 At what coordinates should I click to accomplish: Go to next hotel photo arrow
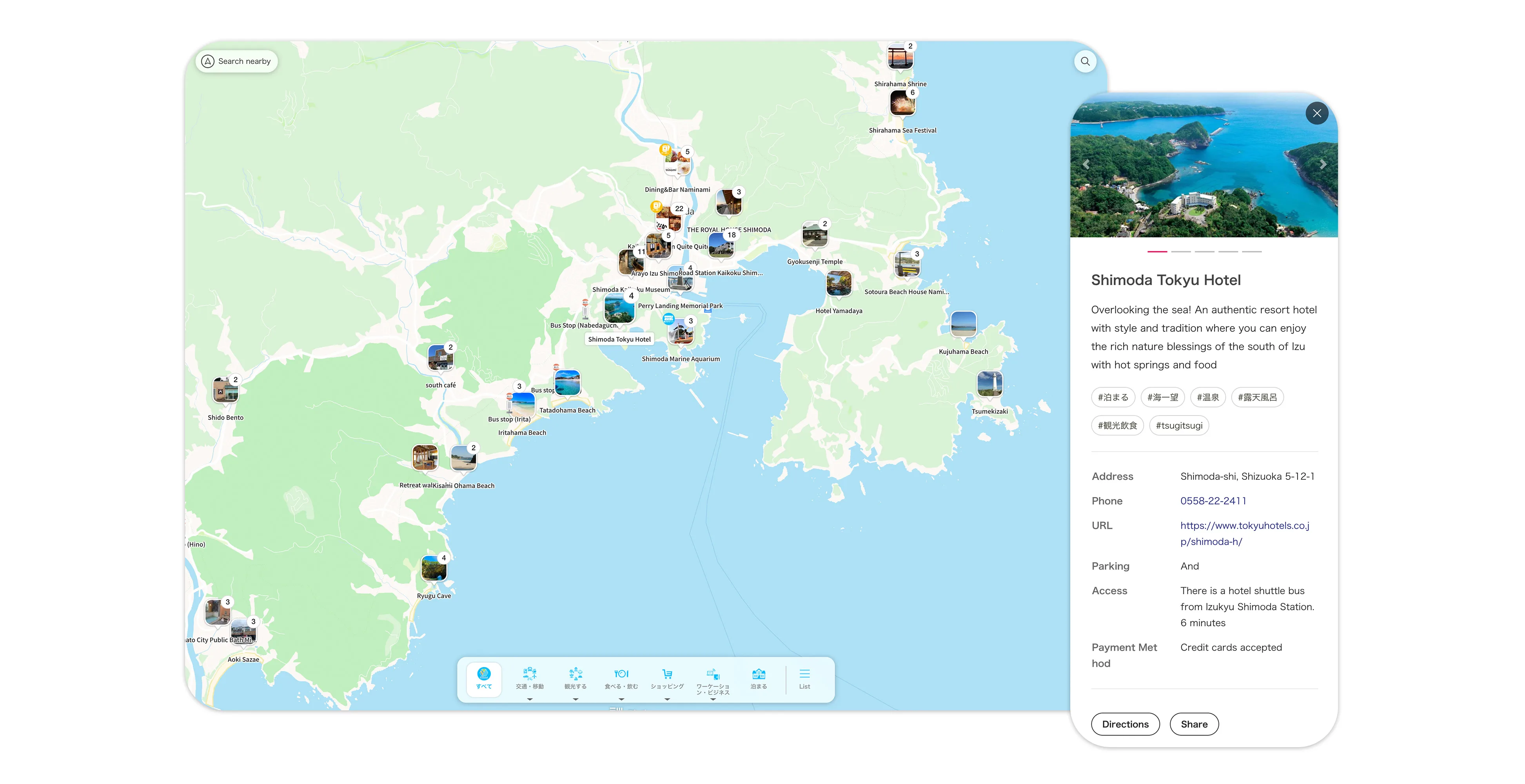pos(1323,165)
